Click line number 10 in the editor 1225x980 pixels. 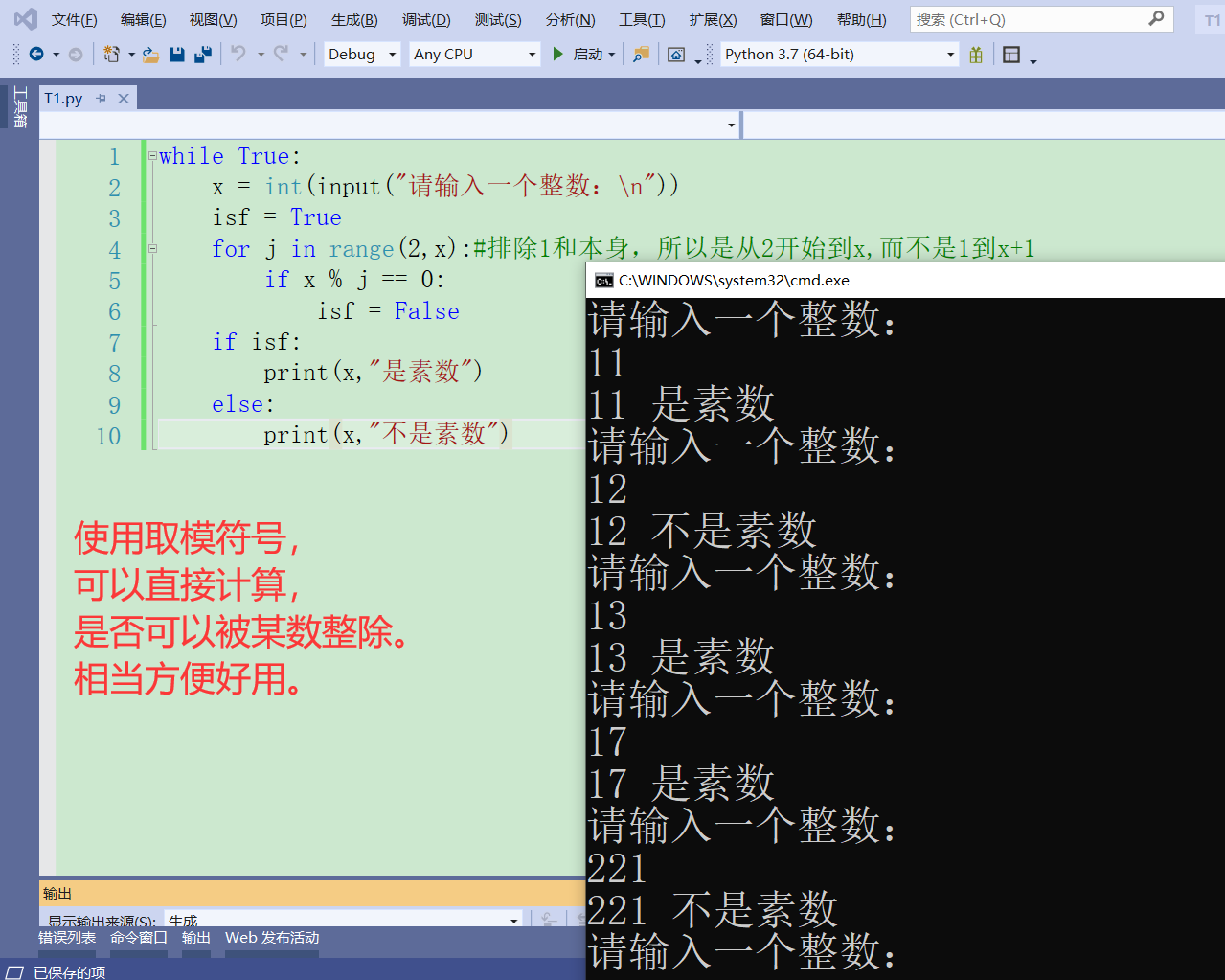pyautogui.click(x=108, y=436)
